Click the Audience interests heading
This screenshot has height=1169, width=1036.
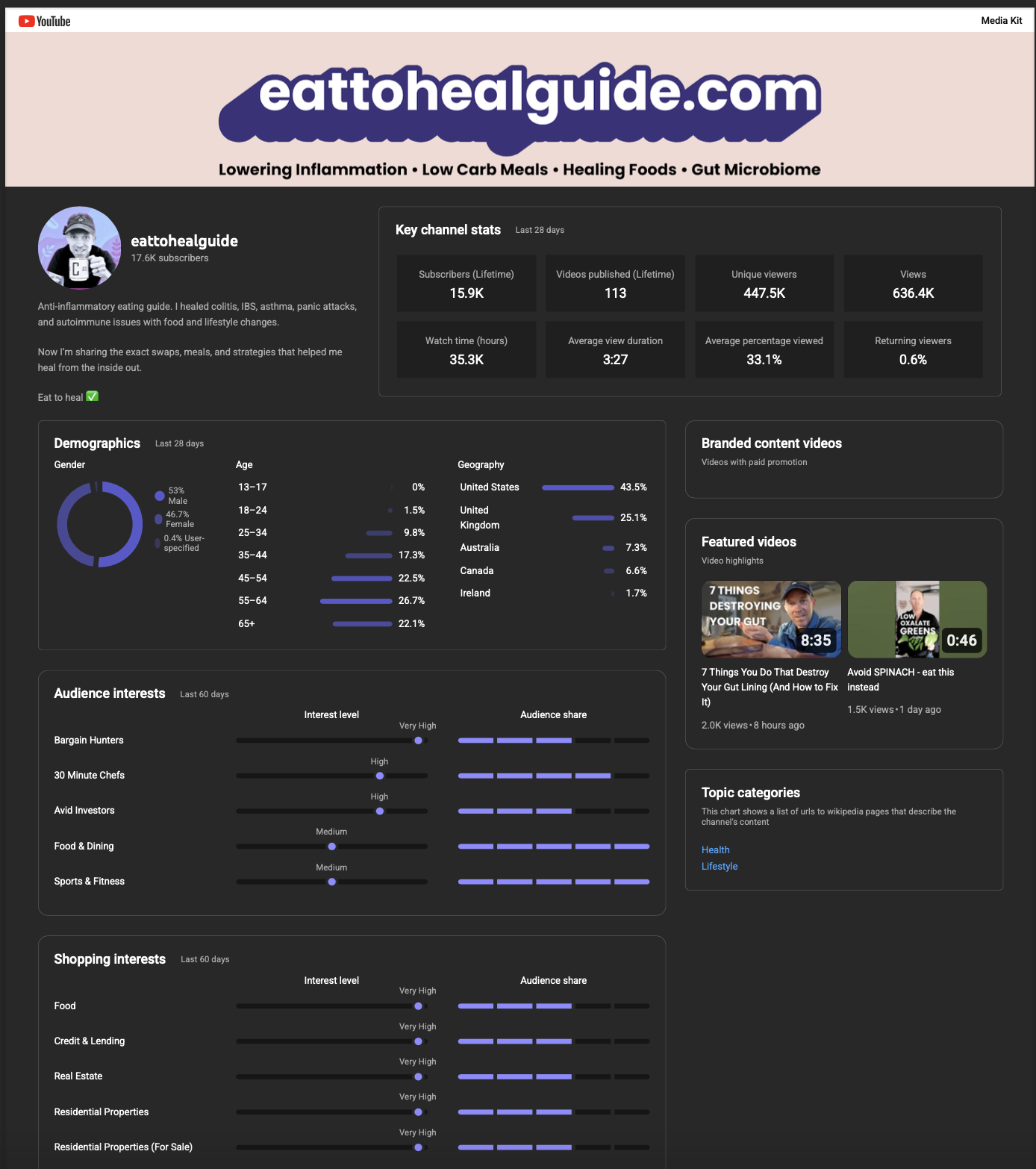110,693
